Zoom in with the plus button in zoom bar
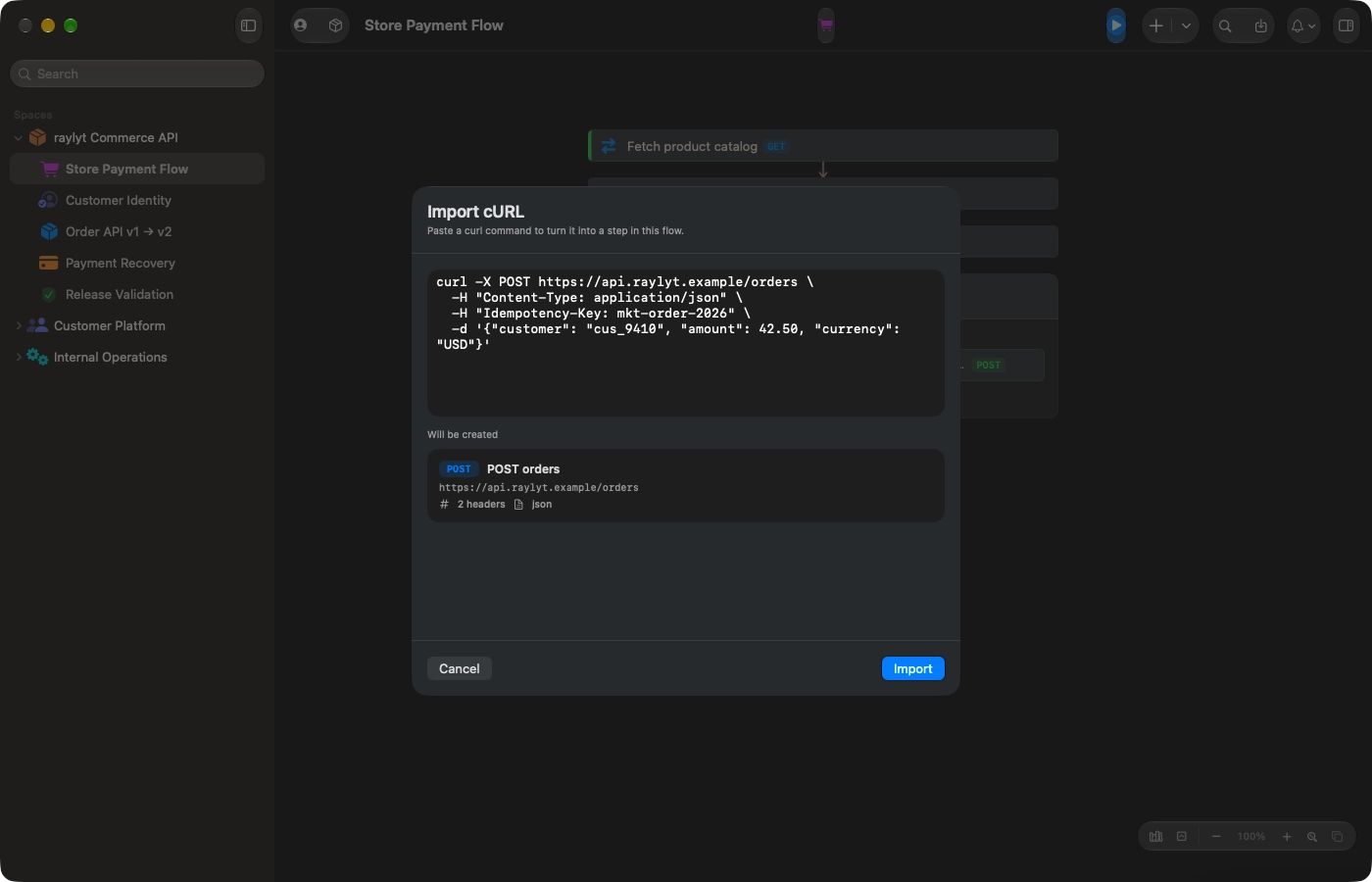This screenshot has width=1372, height=882. (x=1287, y=837)
